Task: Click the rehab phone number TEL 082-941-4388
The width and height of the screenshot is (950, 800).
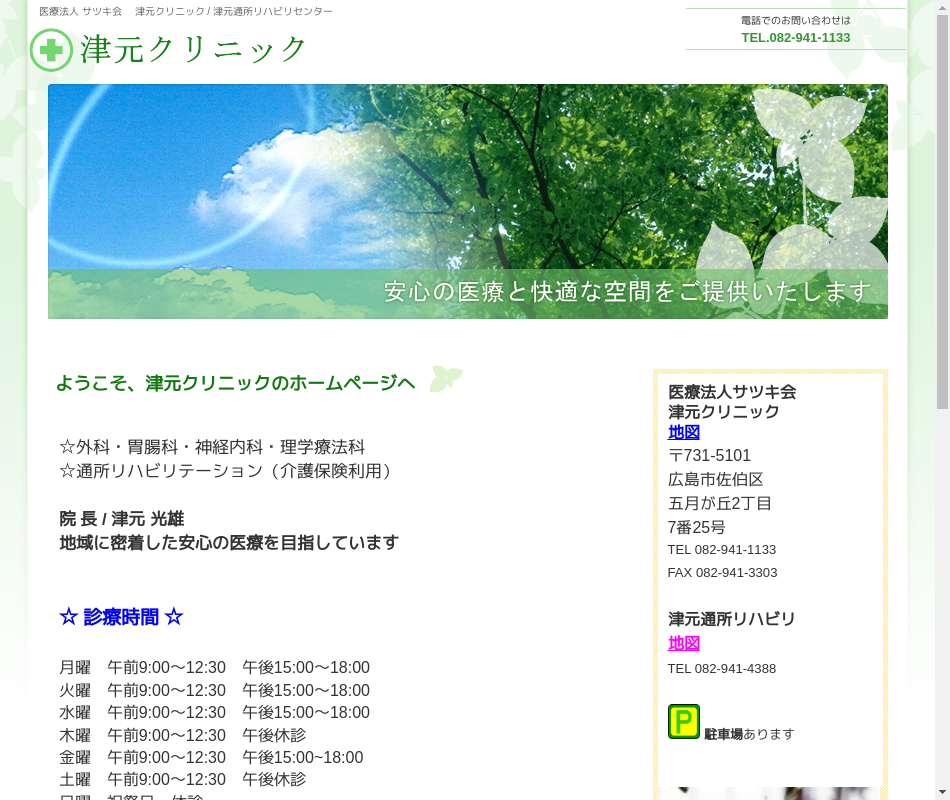Action: point(722,669)
